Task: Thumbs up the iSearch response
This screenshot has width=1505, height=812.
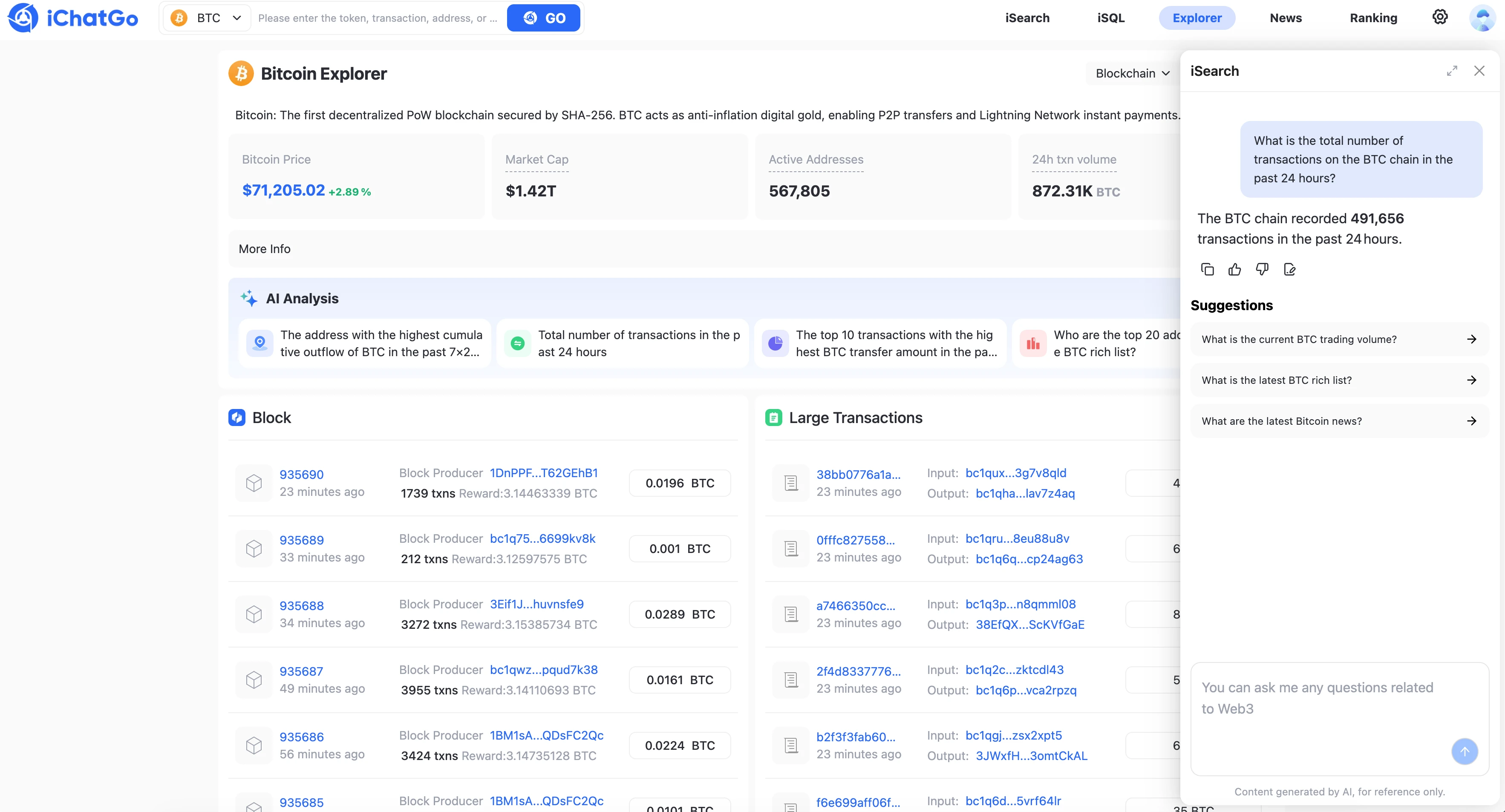Action: click(x=1234, y=269)
